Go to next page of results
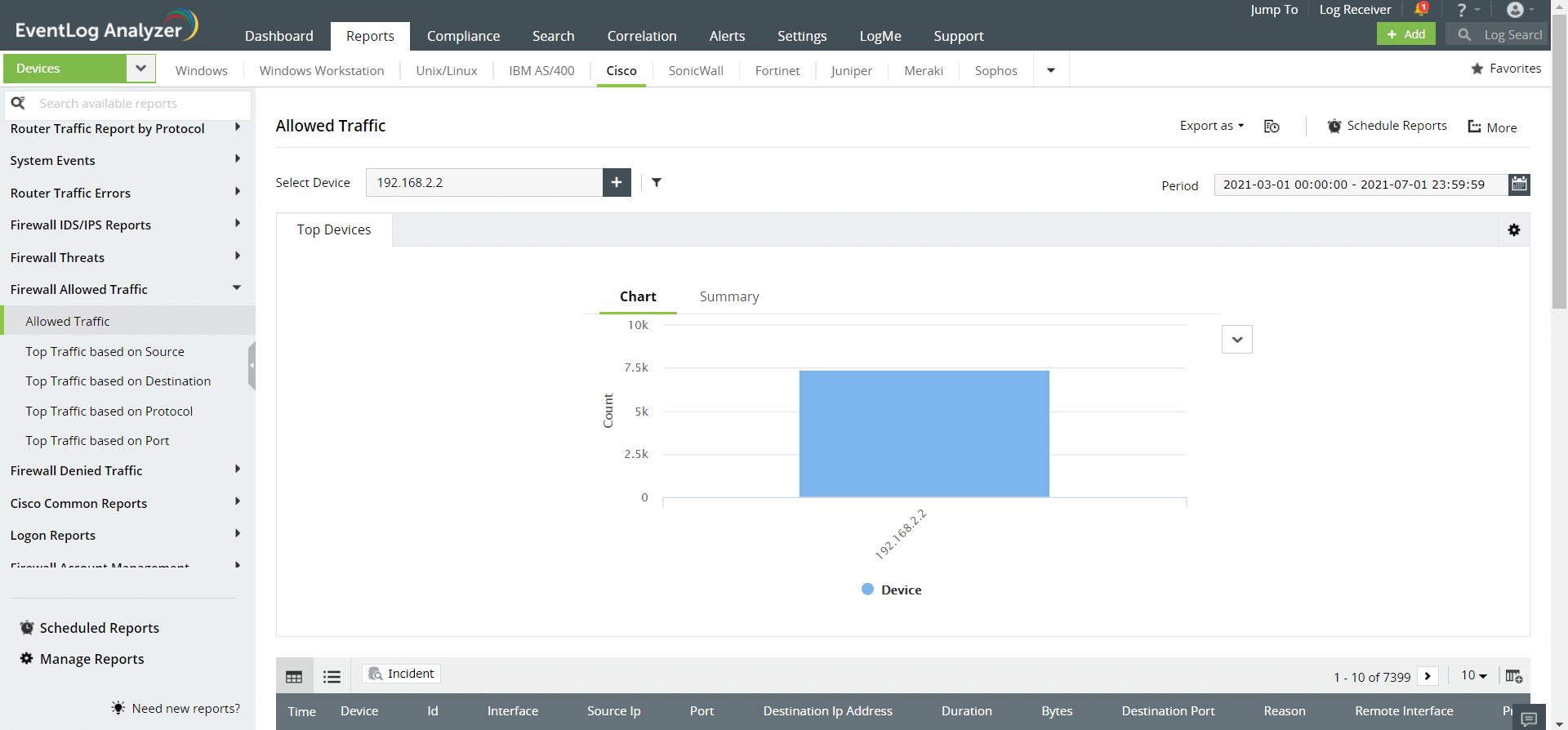 1428,676
